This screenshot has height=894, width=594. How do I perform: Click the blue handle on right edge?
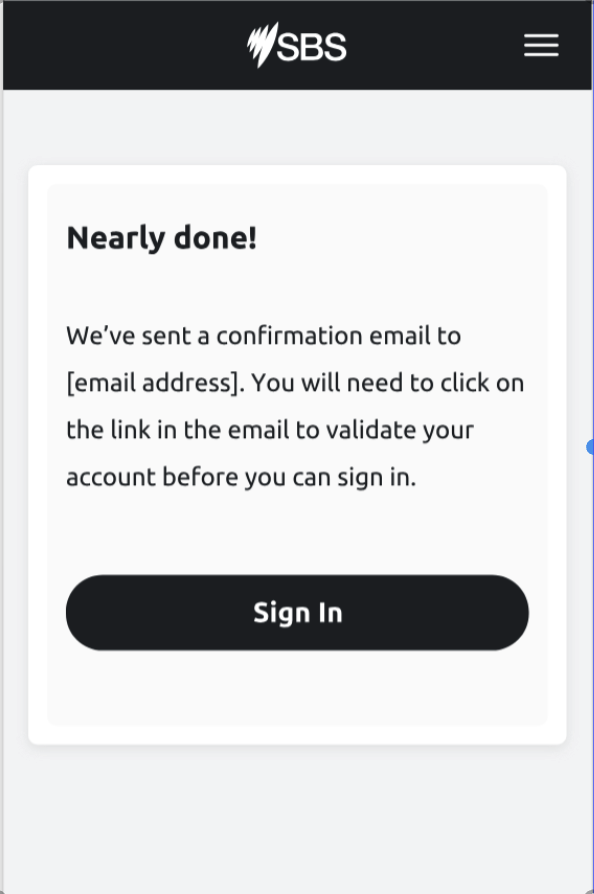click(590, 448)
